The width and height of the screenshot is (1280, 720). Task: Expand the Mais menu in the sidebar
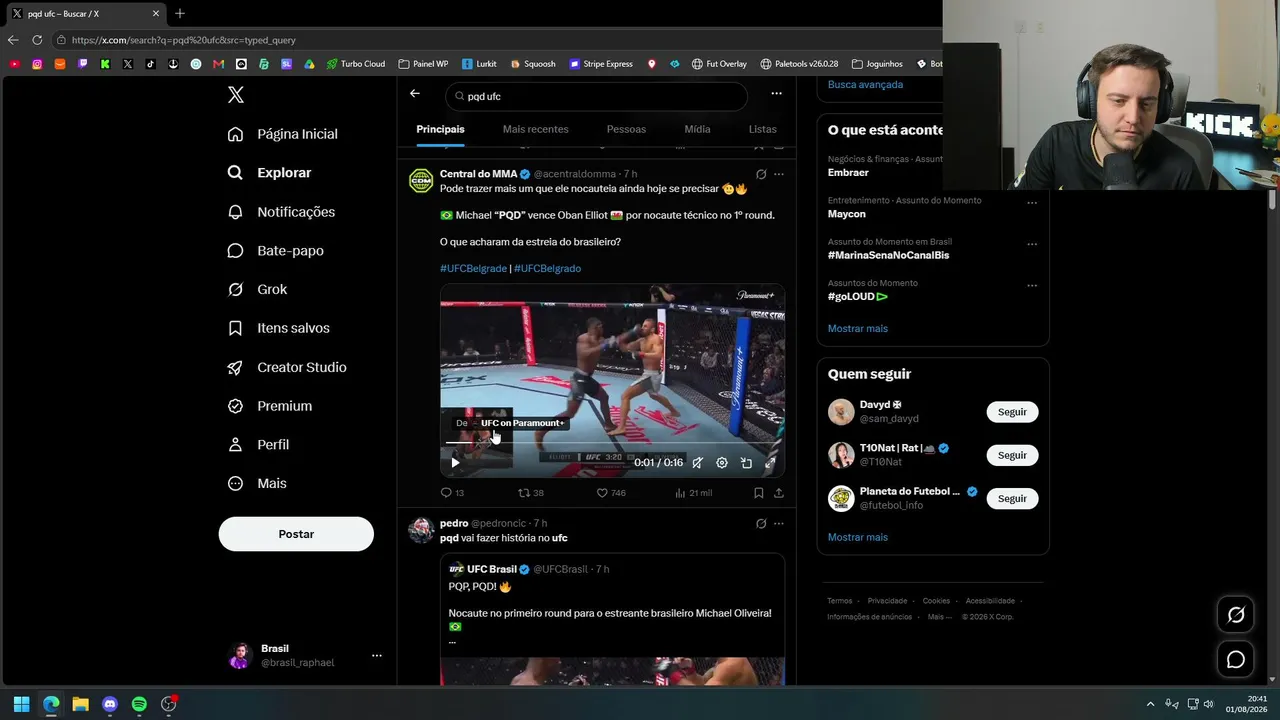coord(257,483)
